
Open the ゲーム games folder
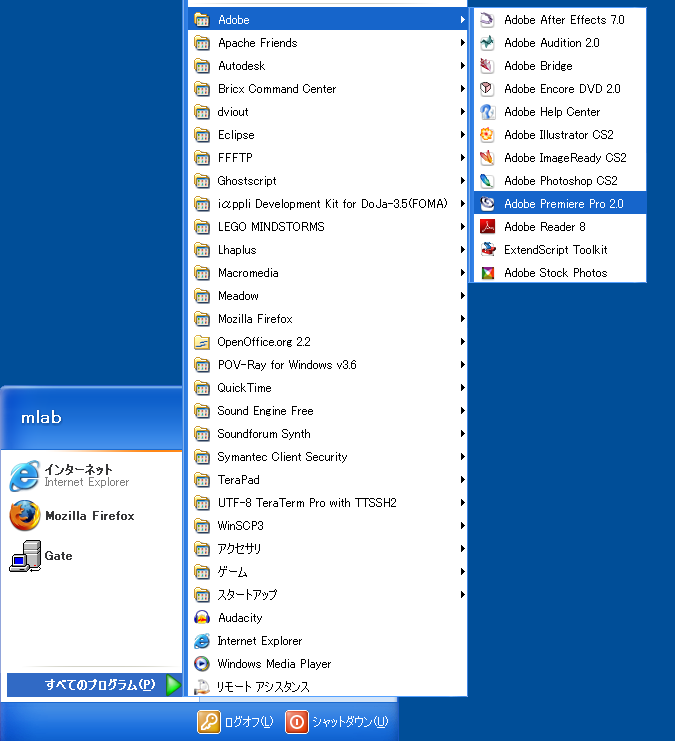point(328,572)
